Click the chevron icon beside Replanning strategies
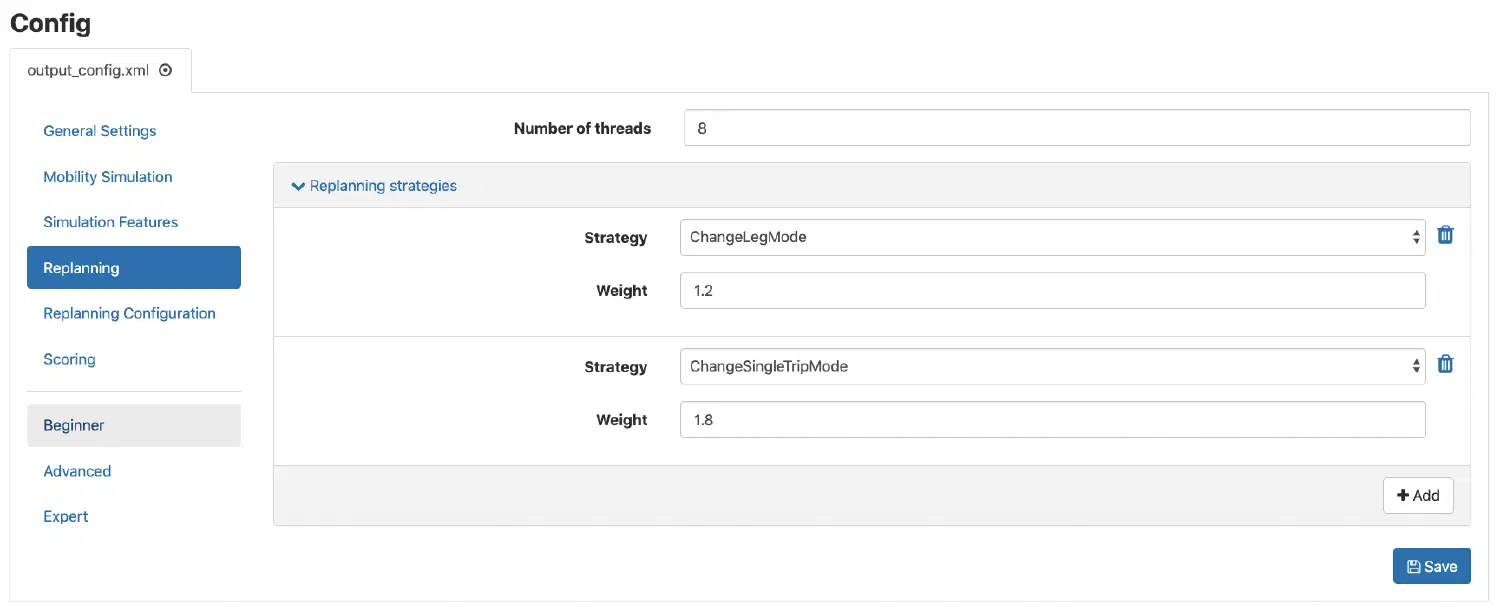 coord(297,185)
